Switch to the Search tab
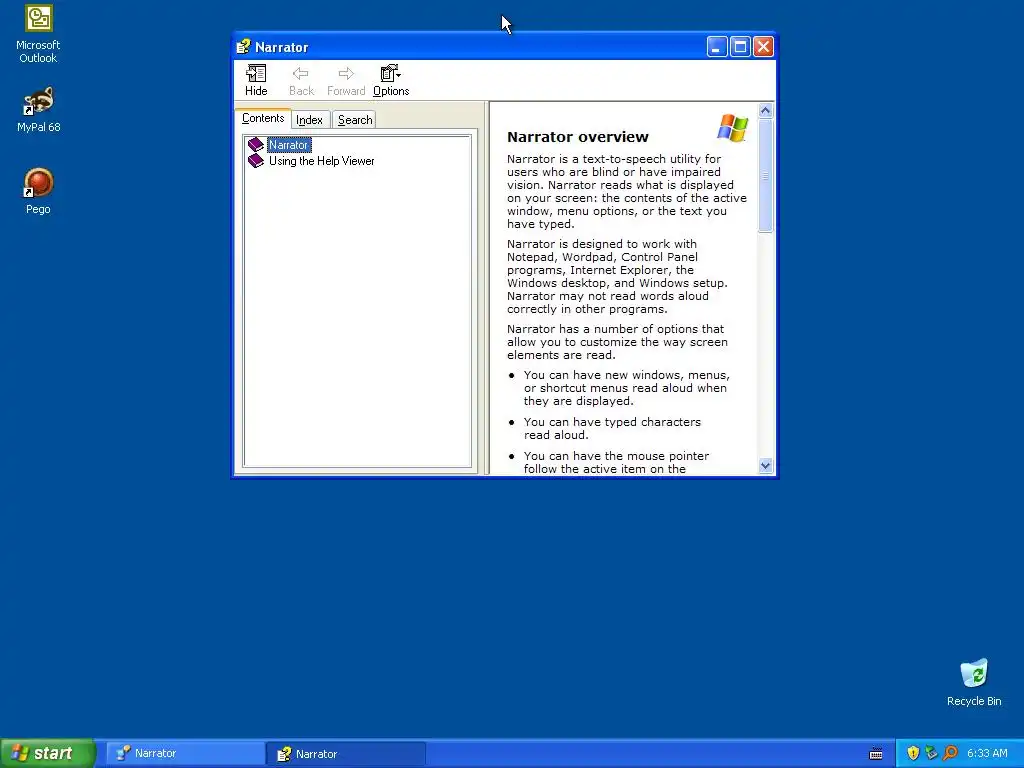Viewport: 1024px width, 768px height. pyautogui.click(x=355, y=120)
